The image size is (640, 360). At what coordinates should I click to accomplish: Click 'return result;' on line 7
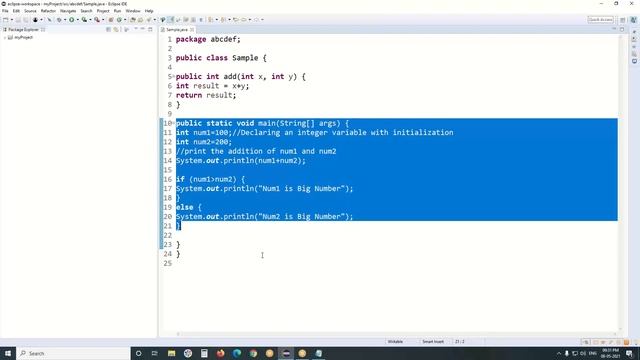pyautogui.click(x=206, y=95)
